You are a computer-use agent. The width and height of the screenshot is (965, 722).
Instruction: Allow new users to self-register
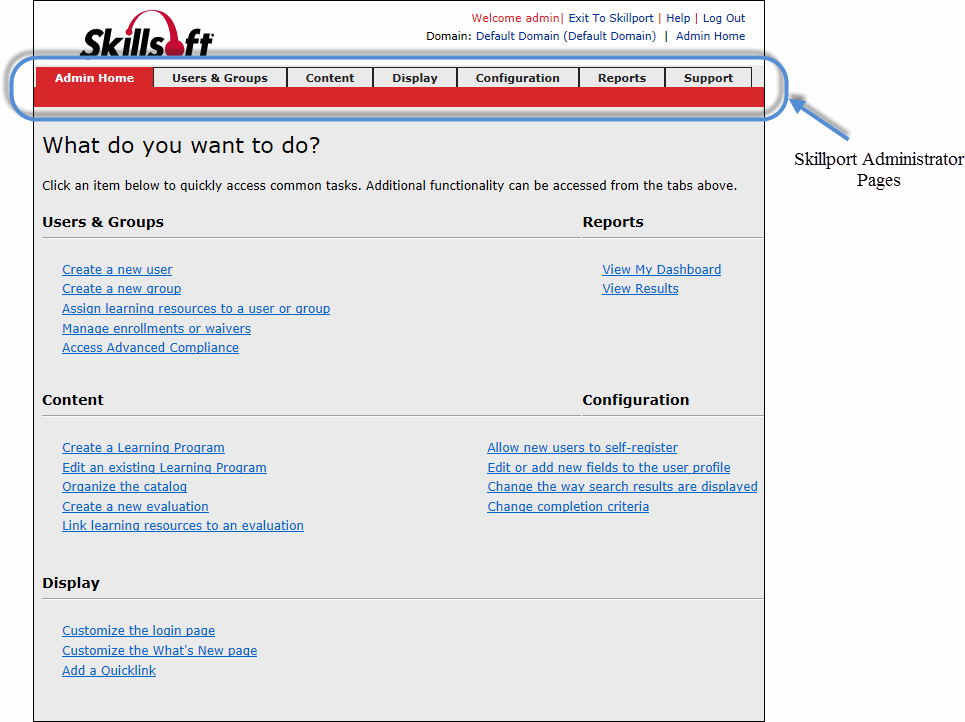582,447
